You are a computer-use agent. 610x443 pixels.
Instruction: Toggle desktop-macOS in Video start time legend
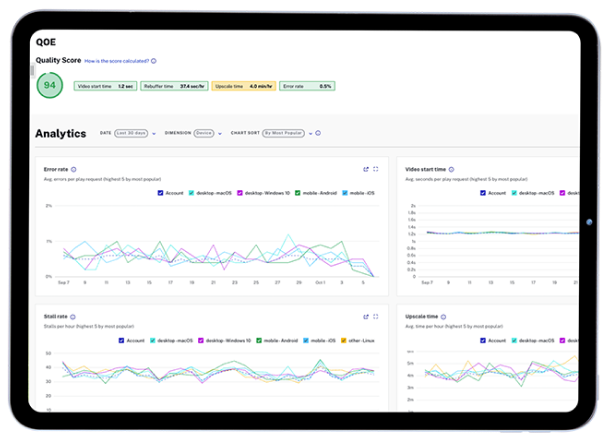coord(516,192)
